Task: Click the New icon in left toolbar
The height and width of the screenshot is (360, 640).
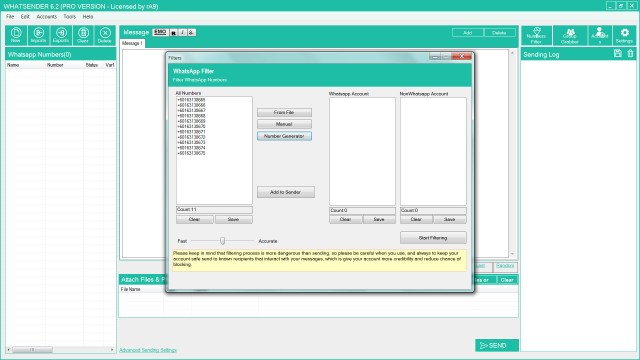Action: [x=16, y=35]
